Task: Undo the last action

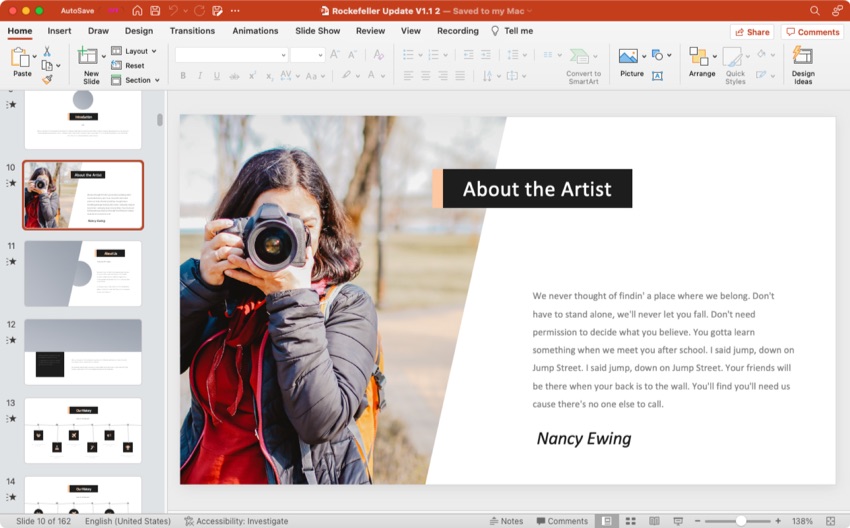Action: 173,10
